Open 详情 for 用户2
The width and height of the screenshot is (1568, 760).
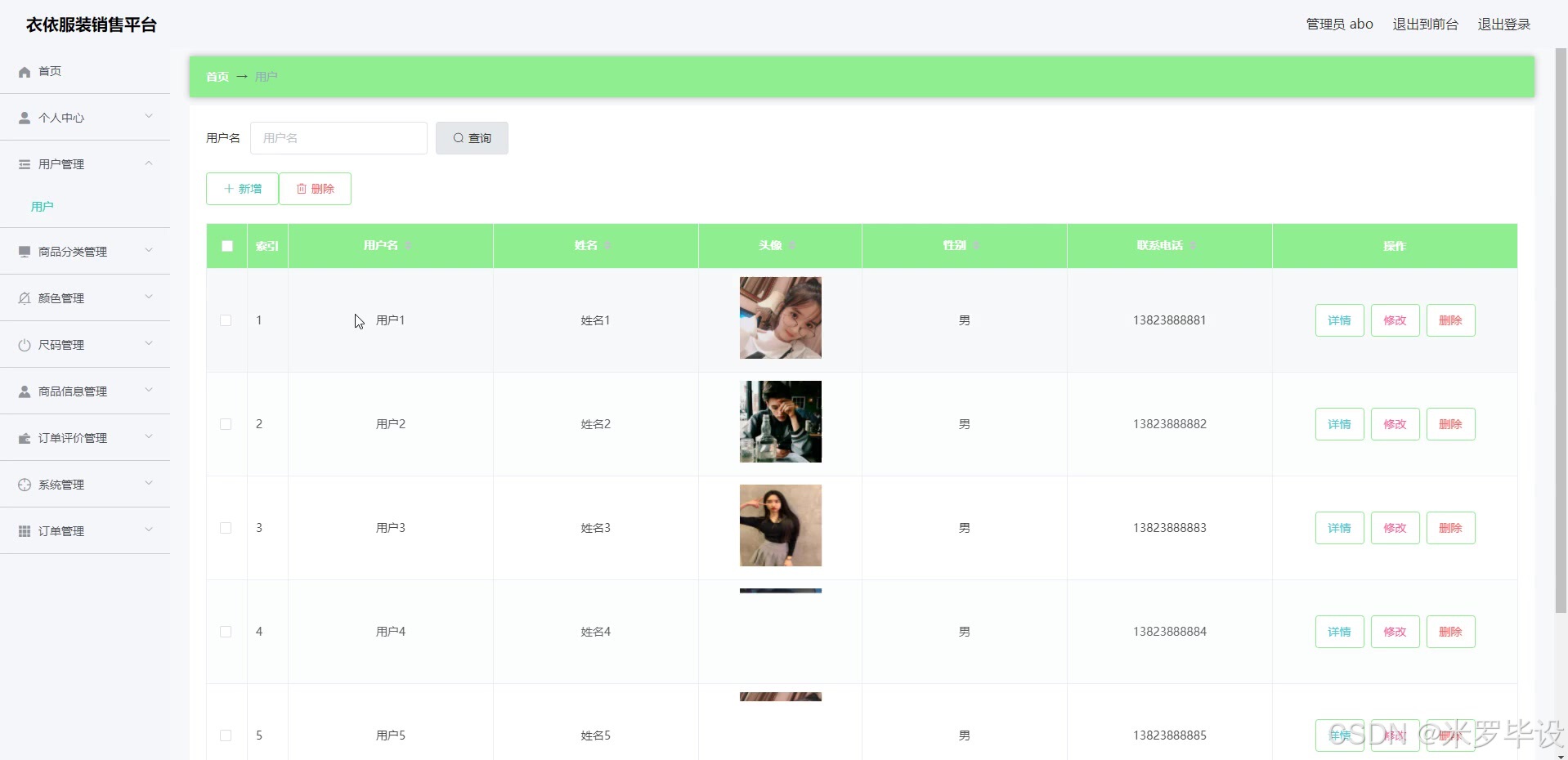pos(1339,424)
